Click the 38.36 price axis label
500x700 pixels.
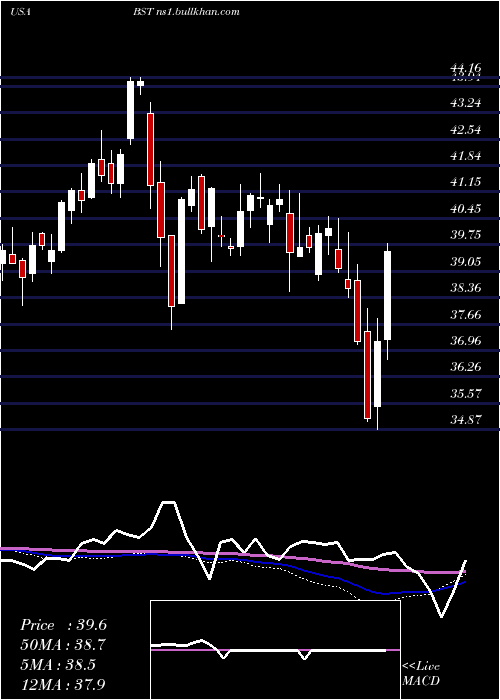pyautogui.click(x=466, y=288)
